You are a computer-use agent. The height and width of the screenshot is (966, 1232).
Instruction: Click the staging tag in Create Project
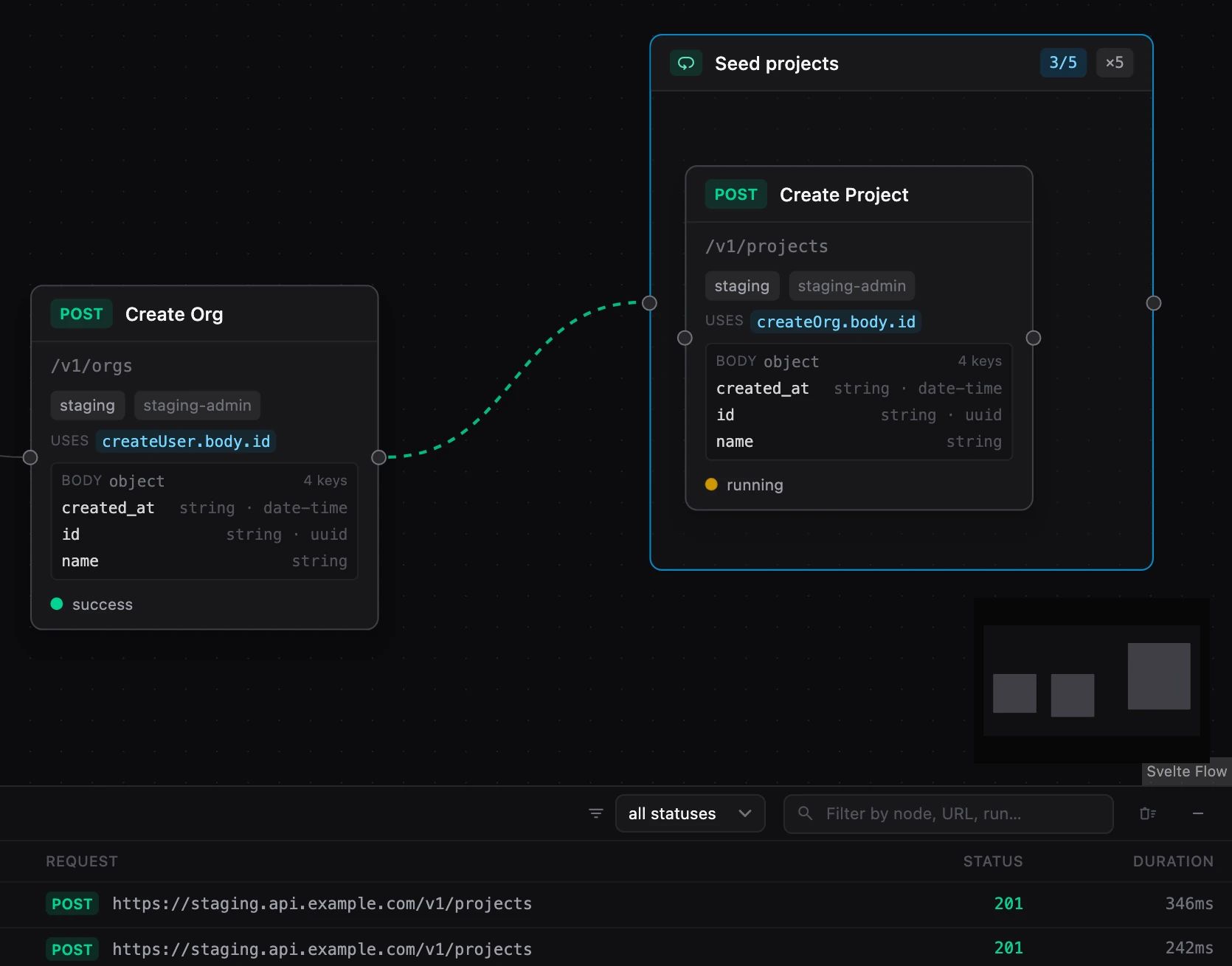click(x=741, y=286)
